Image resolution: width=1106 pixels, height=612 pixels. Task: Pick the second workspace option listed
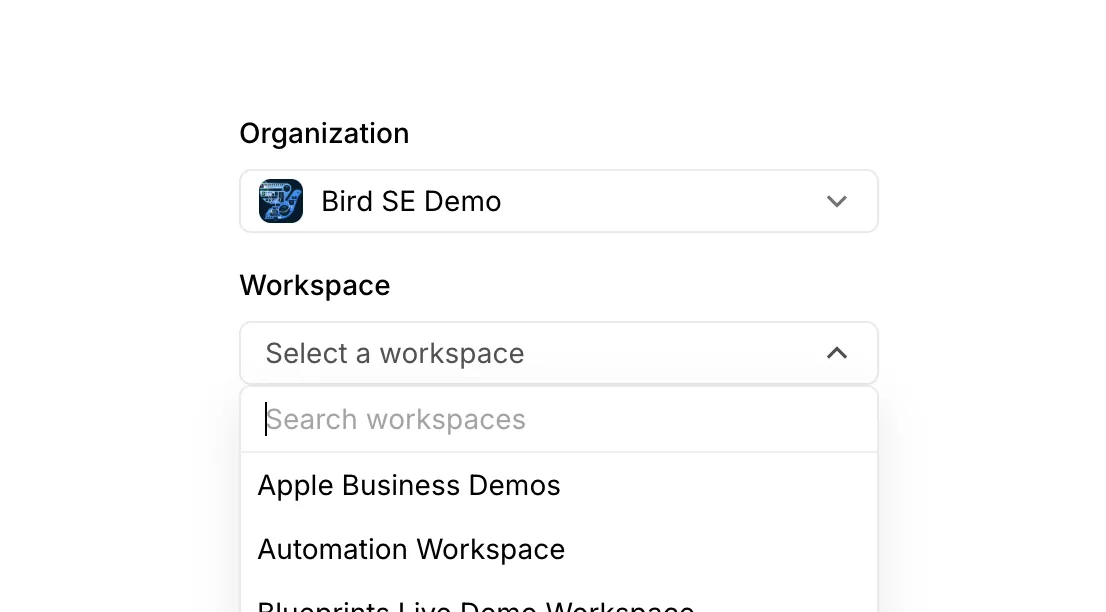(x=559, y=549)
